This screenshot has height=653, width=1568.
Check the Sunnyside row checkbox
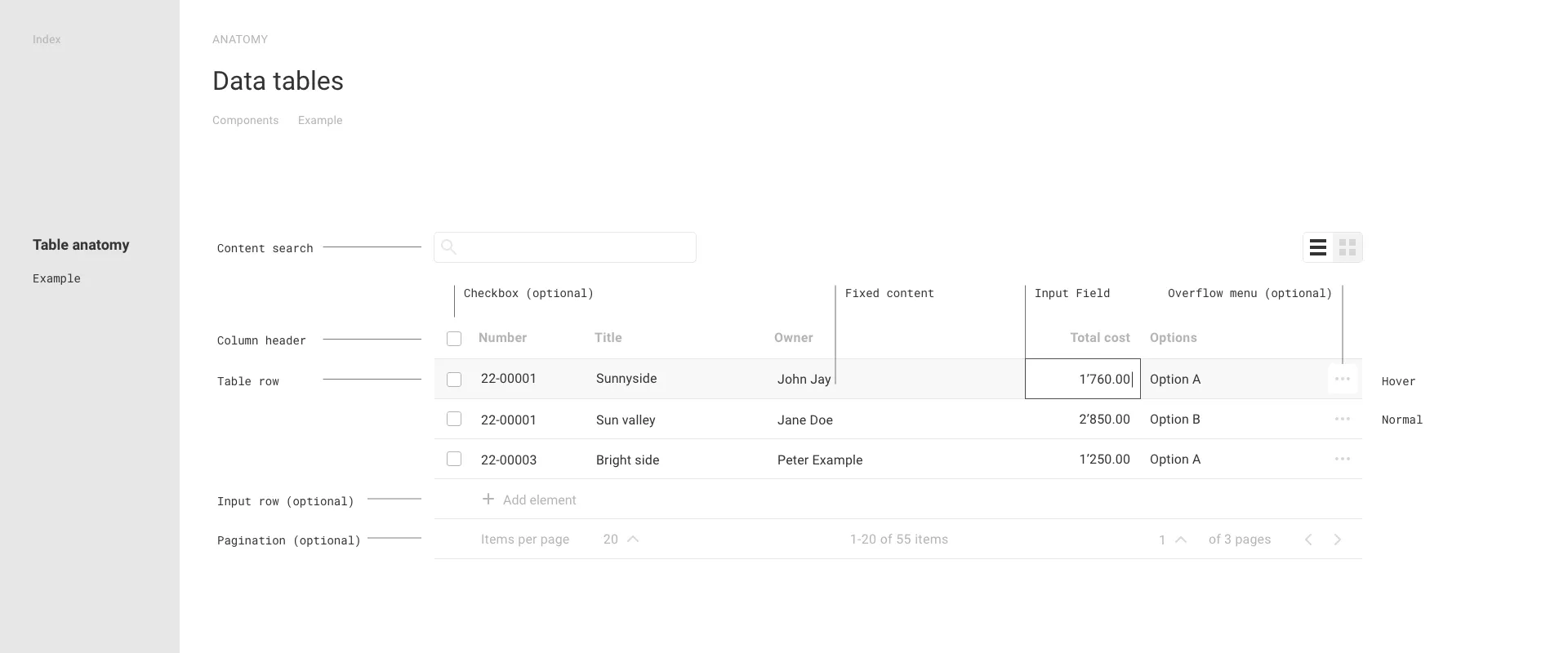[x=454, y=380]
